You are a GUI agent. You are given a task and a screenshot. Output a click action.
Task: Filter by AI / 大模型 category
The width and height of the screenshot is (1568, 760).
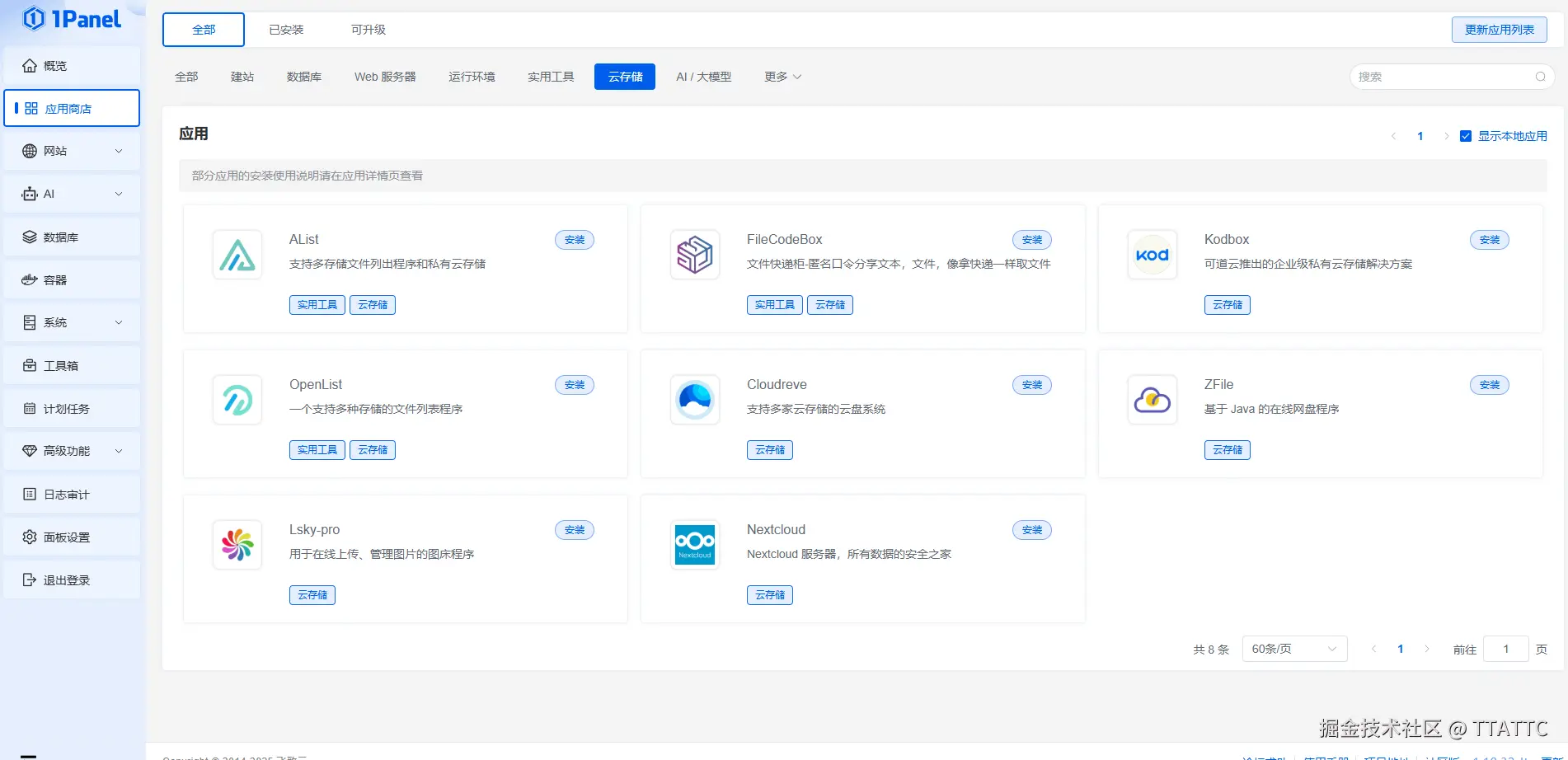click(703, 77)
